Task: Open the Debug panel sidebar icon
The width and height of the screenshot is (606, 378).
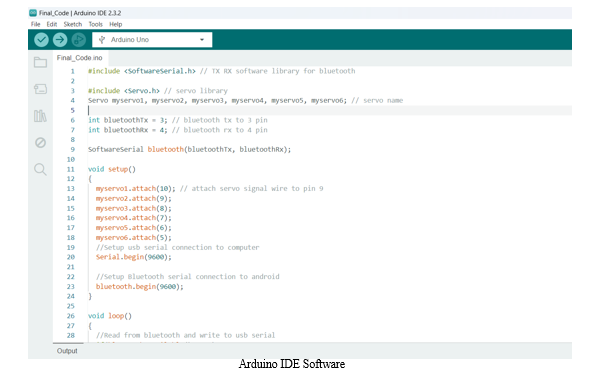Action: coord(40,143)
